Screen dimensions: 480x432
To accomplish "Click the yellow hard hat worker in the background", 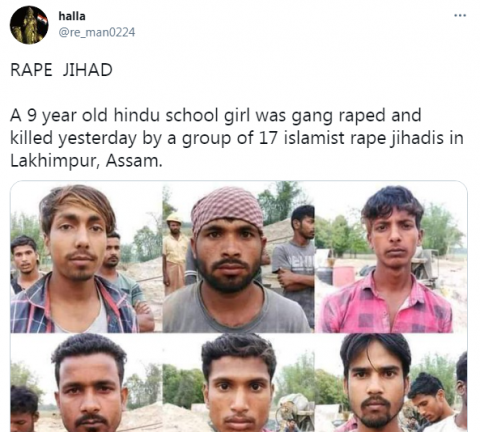I will tap(175, 253).
